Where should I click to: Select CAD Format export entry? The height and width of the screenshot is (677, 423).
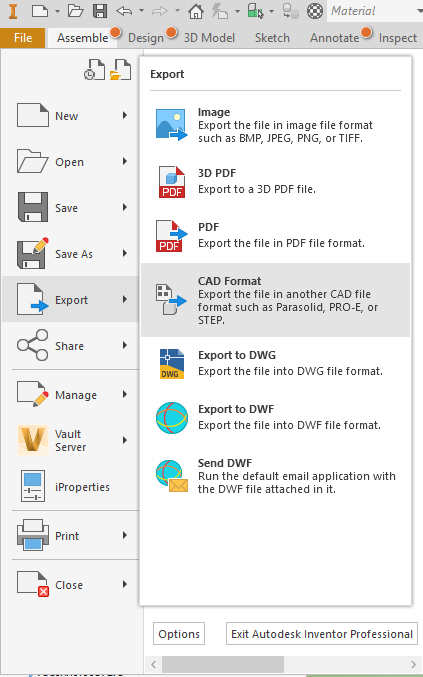pos(275,300)
